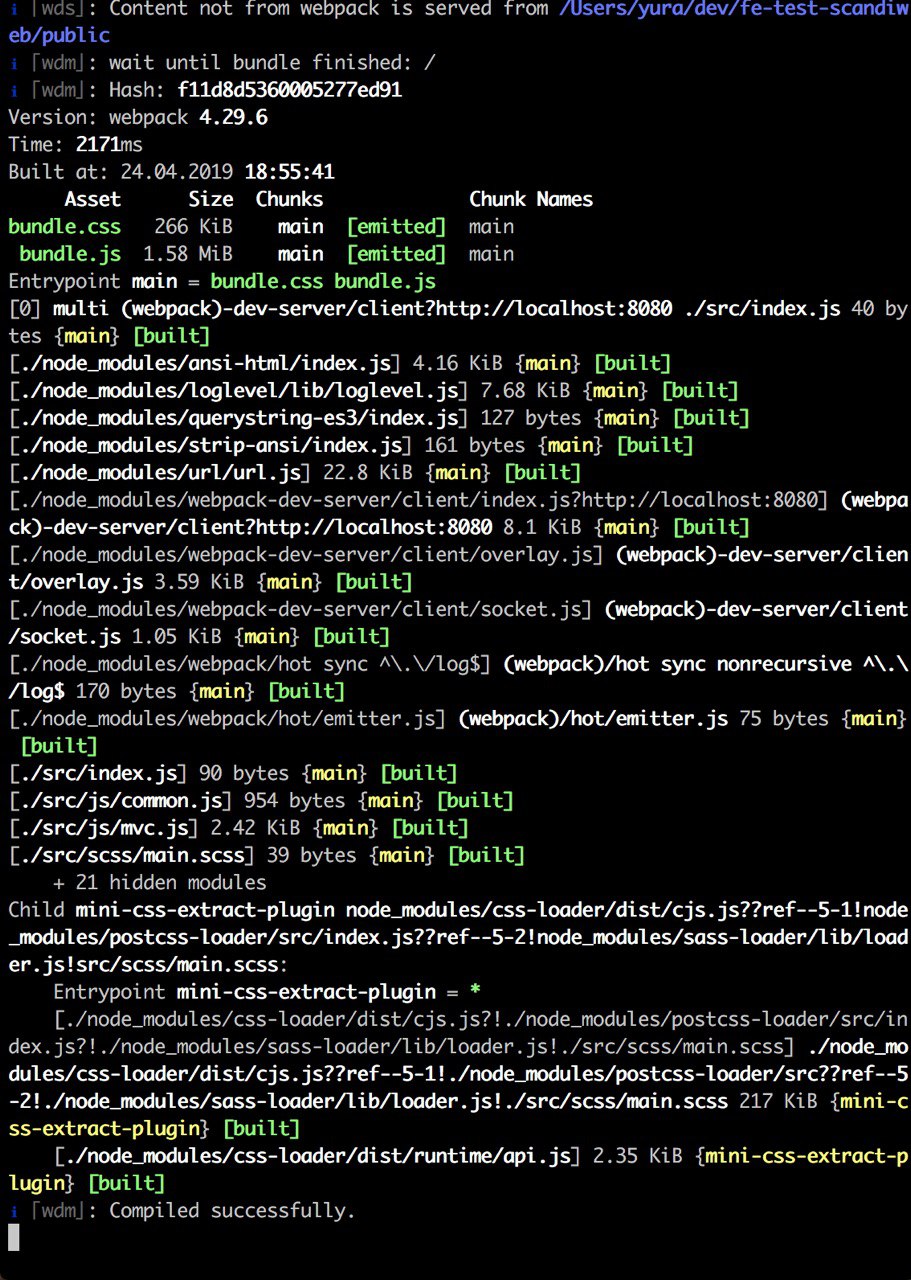
Task: Click the 266 KiB size value
Action: (x=194, y=226)
